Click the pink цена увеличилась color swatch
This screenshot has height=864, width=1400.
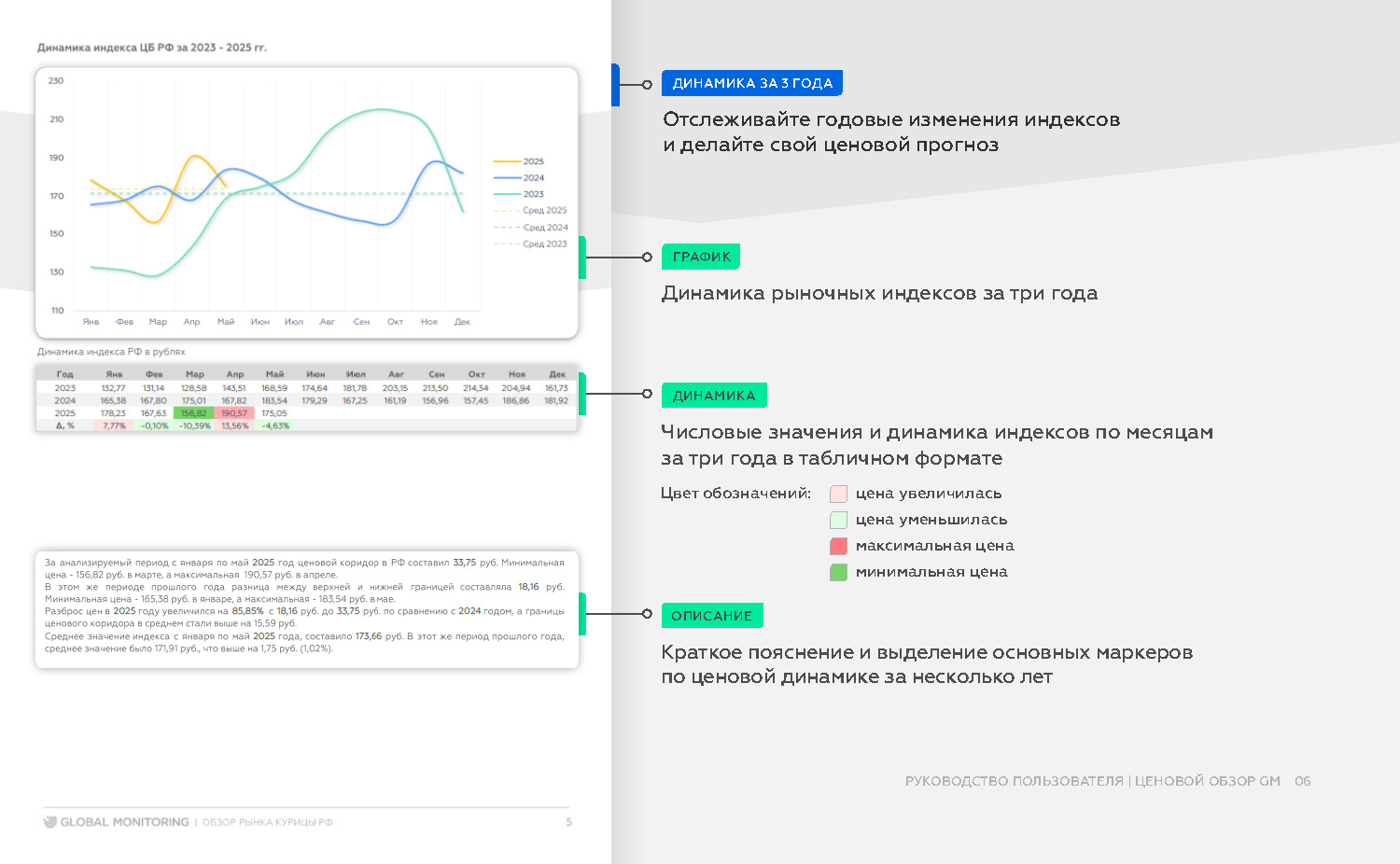(837, 494)
